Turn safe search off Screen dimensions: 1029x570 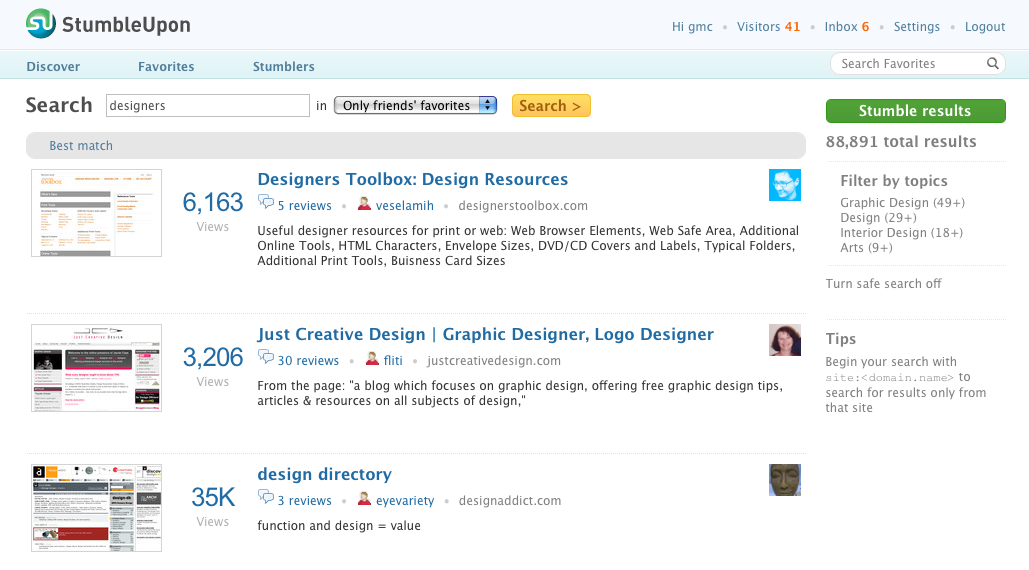[x=883, y=284]
